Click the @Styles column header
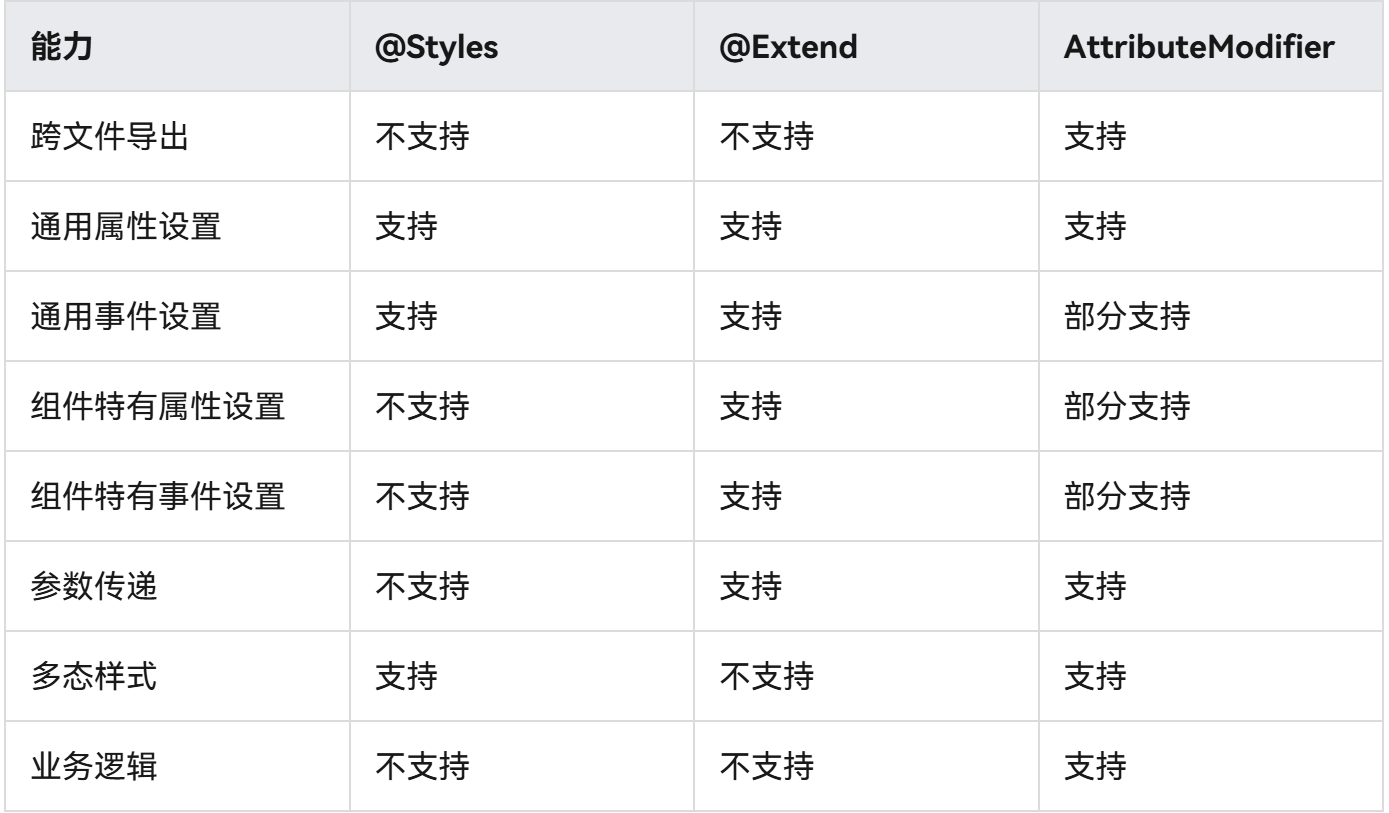The height and width of the screenshot is (813, 1389). pos(436,50)
